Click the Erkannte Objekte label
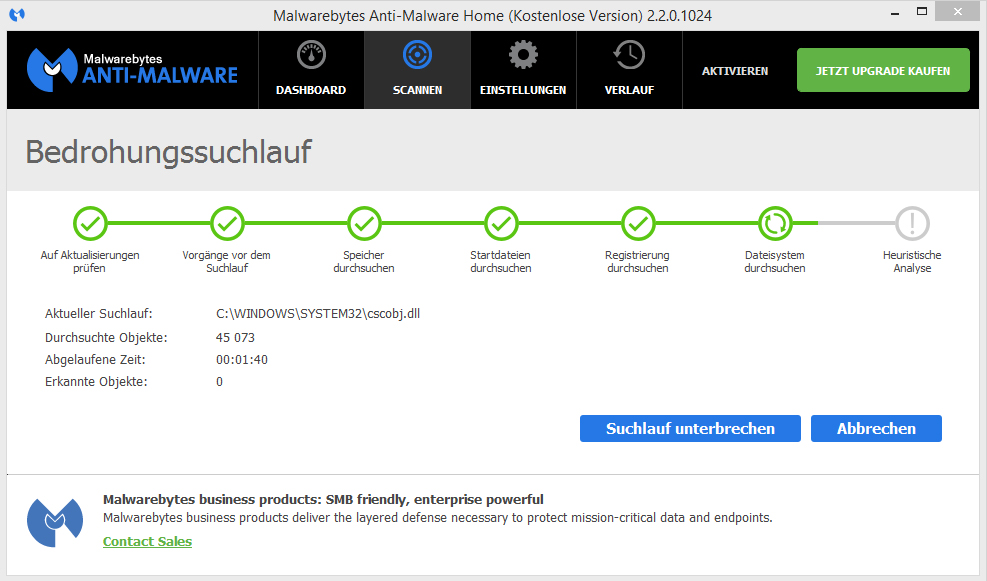Screen dimensions: 987x581 pyautogui.click(x=96, y=381)
